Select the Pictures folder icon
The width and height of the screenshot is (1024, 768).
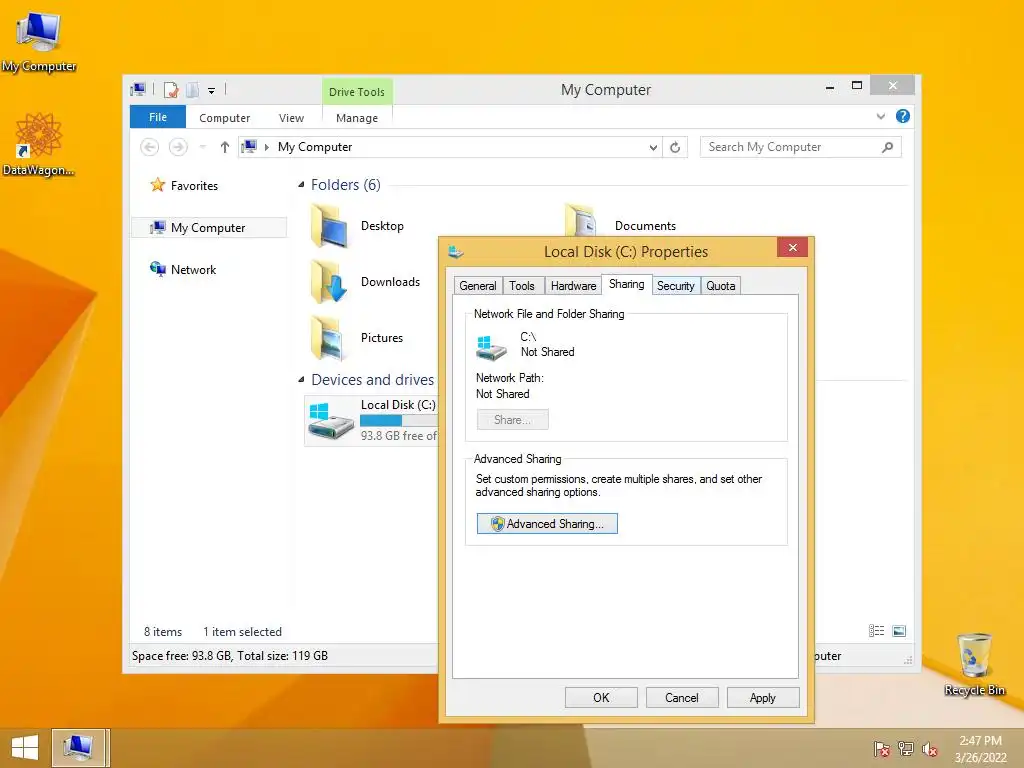(330, 338)
